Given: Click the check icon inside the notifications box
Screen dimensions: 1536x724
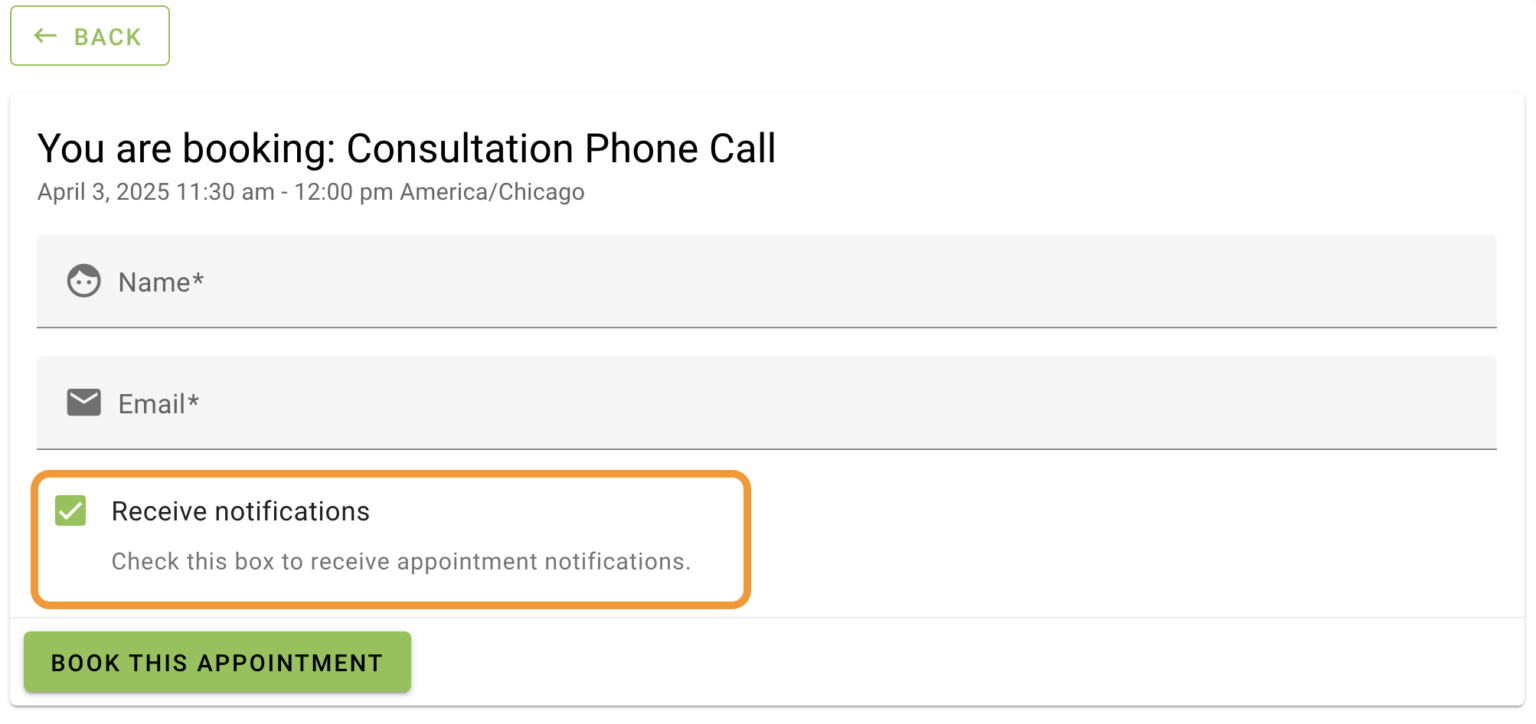Looking at the screenshot, I should [70, 511].
